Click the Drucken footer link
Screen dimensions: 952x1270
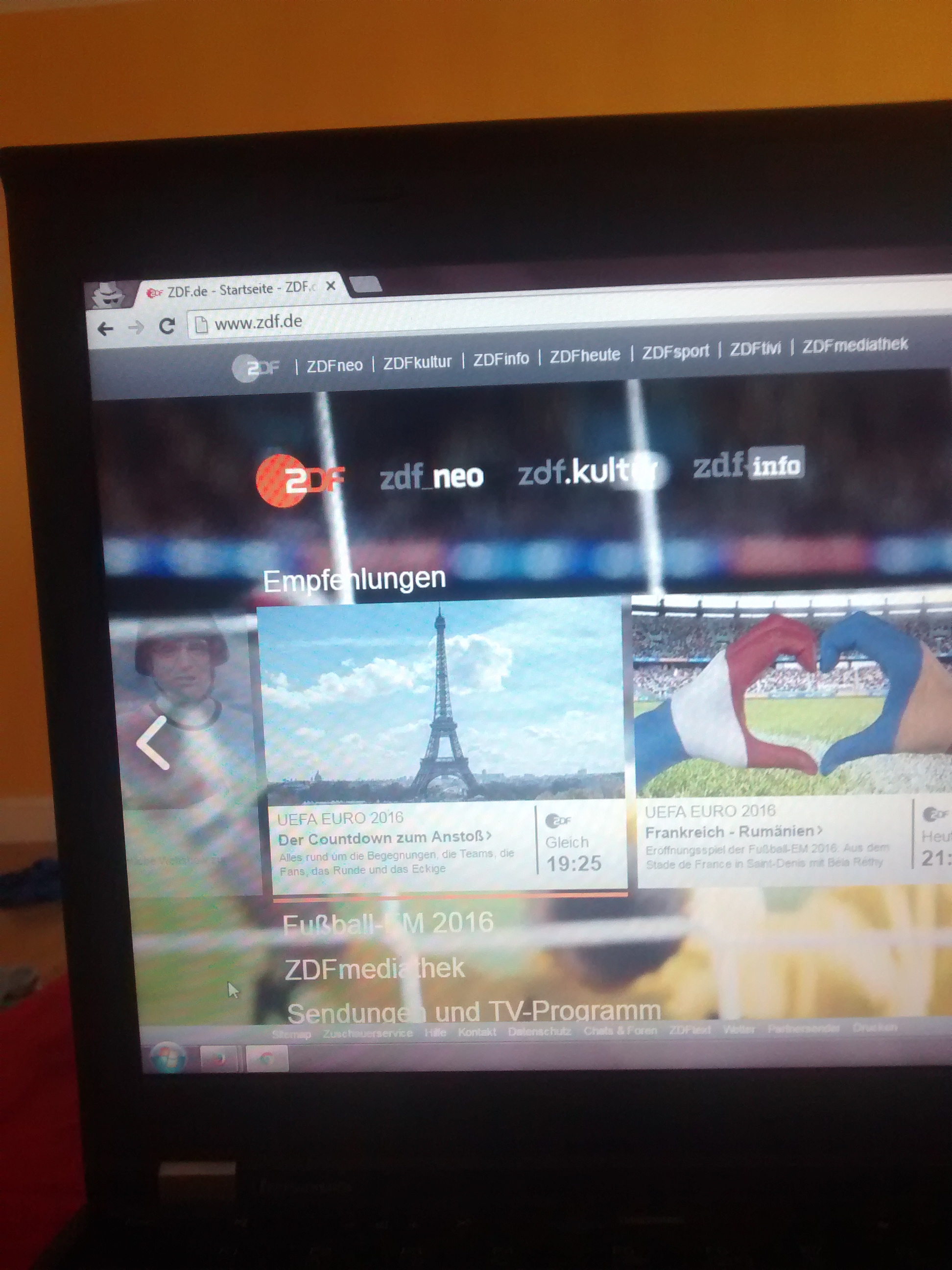[x=875, y=1027]
